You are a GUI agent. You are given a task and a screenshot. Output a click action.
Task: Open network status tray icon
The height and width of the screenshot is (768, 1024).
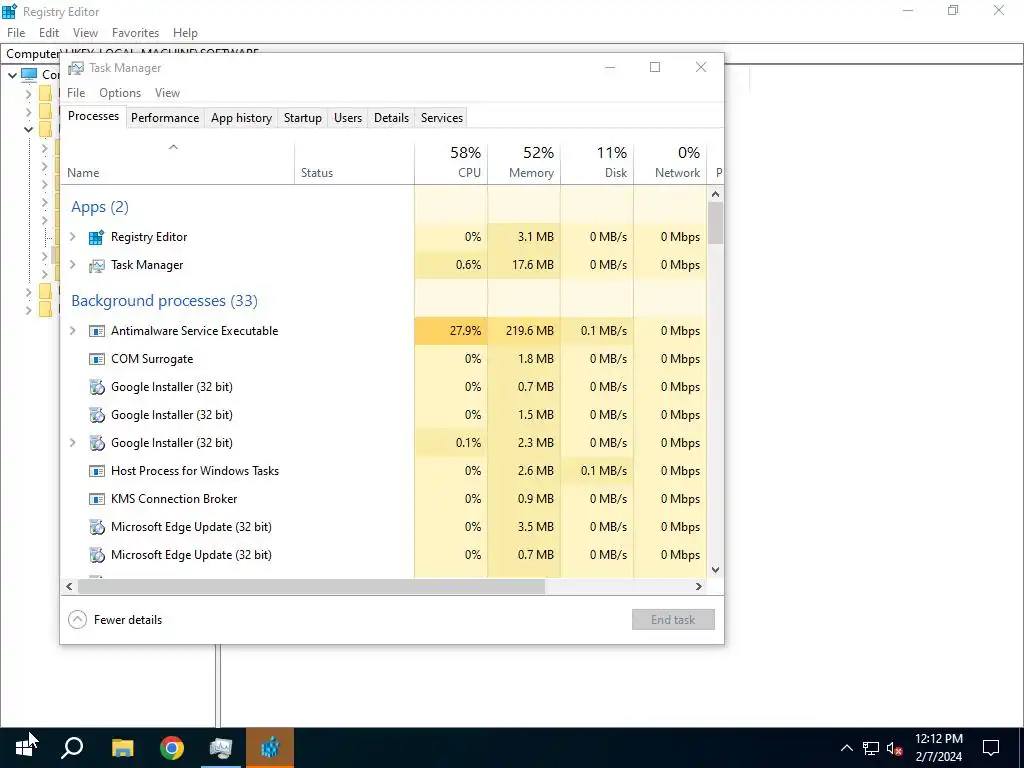pyautogui.click(x=871, y=748)
